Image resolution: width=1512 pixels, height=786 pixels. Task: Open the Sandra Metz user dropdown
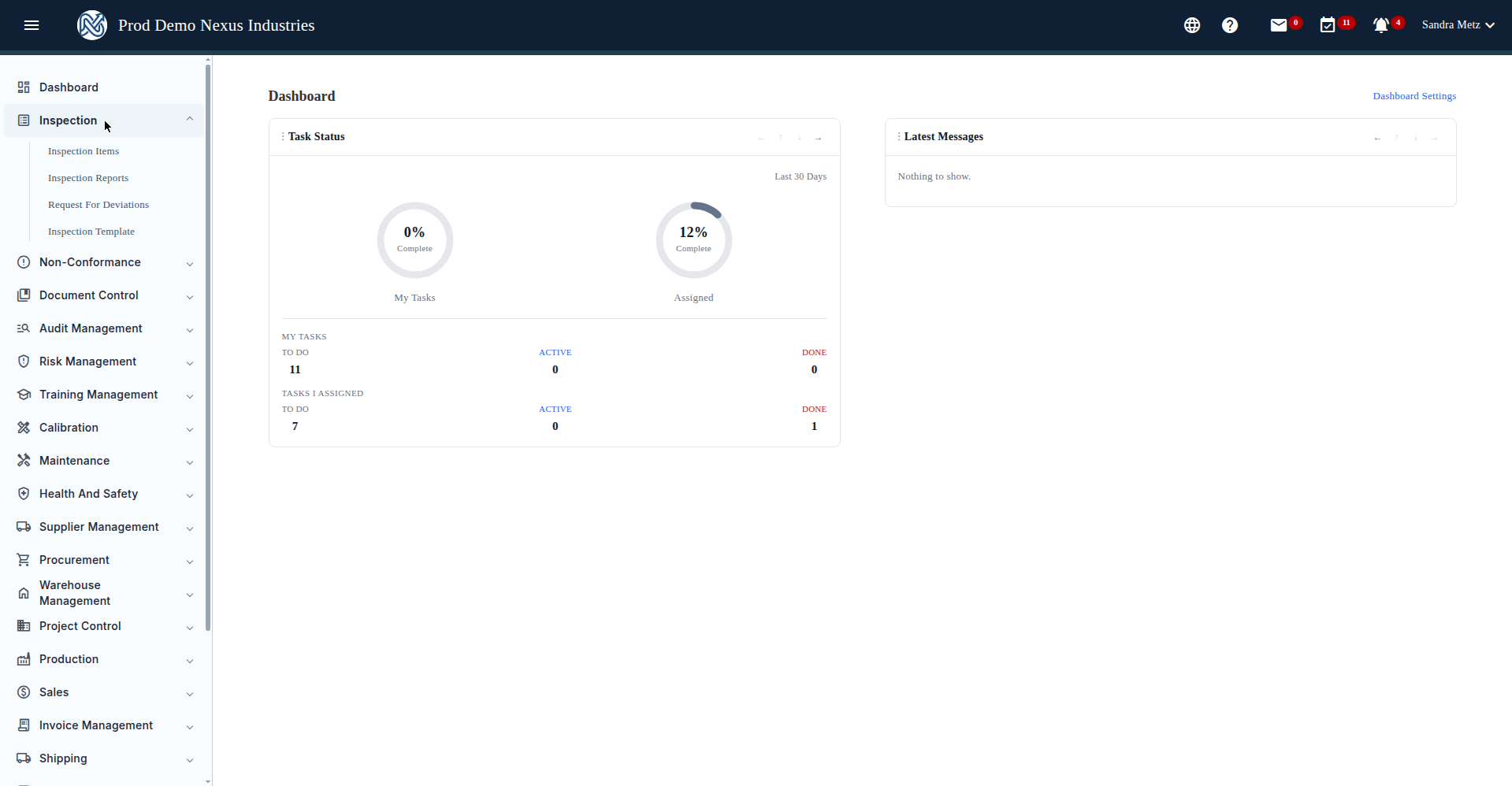[x=1458, y=25]
